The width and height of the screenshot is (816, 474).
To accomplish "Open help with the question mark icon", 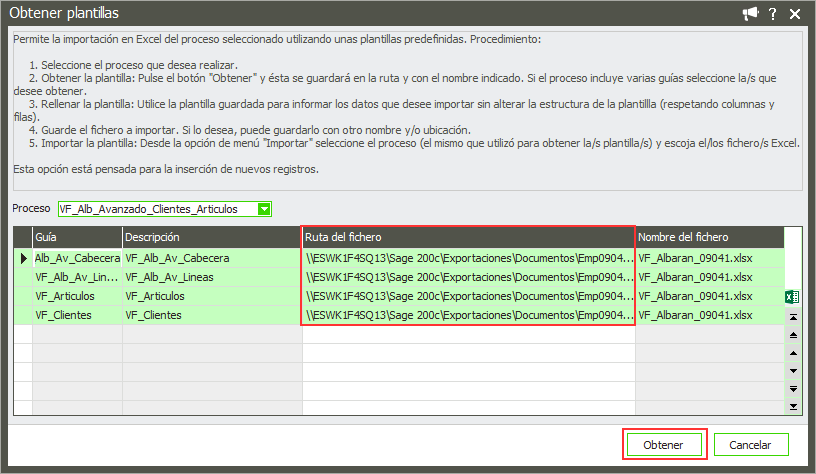I will tap(773, 13).
